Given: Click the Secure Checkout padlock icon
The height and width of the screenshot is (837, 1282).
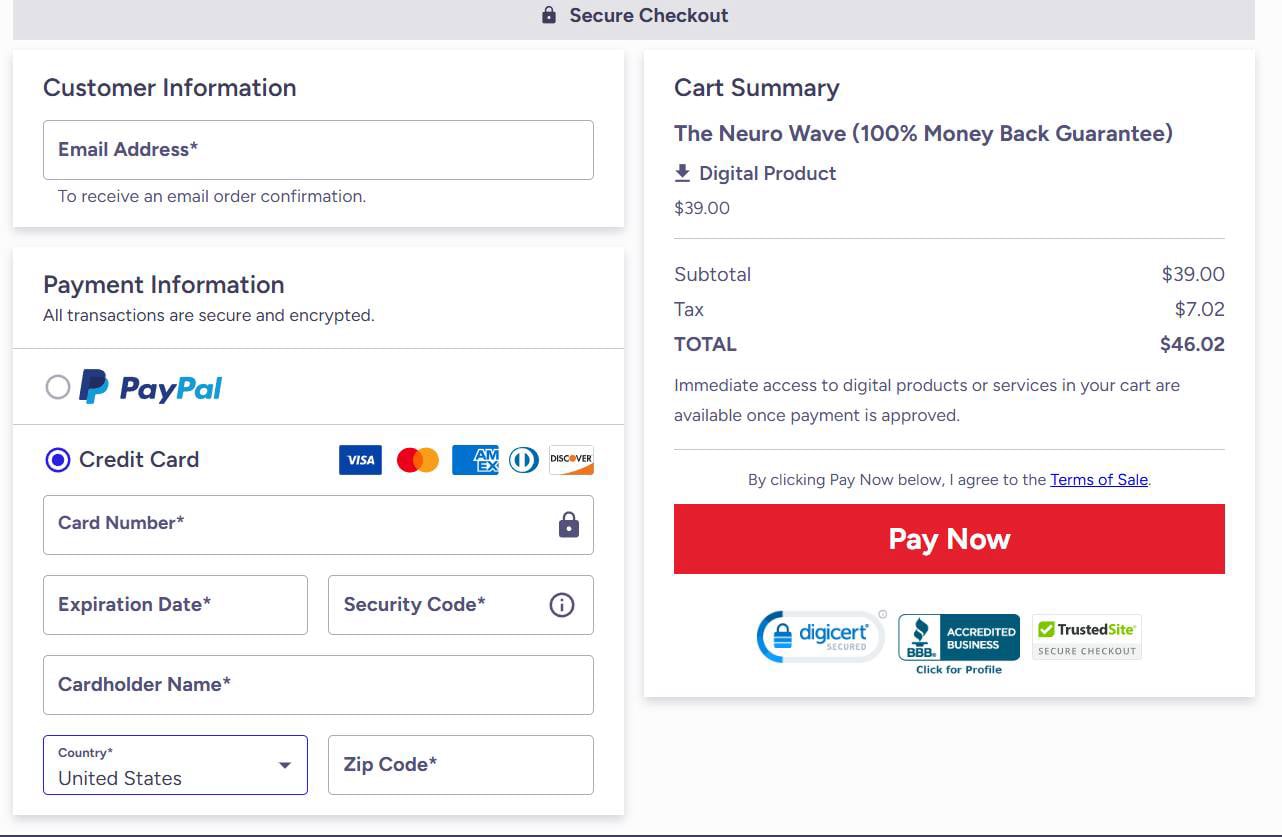Looking at the screenshot, I should pos(548,15).
